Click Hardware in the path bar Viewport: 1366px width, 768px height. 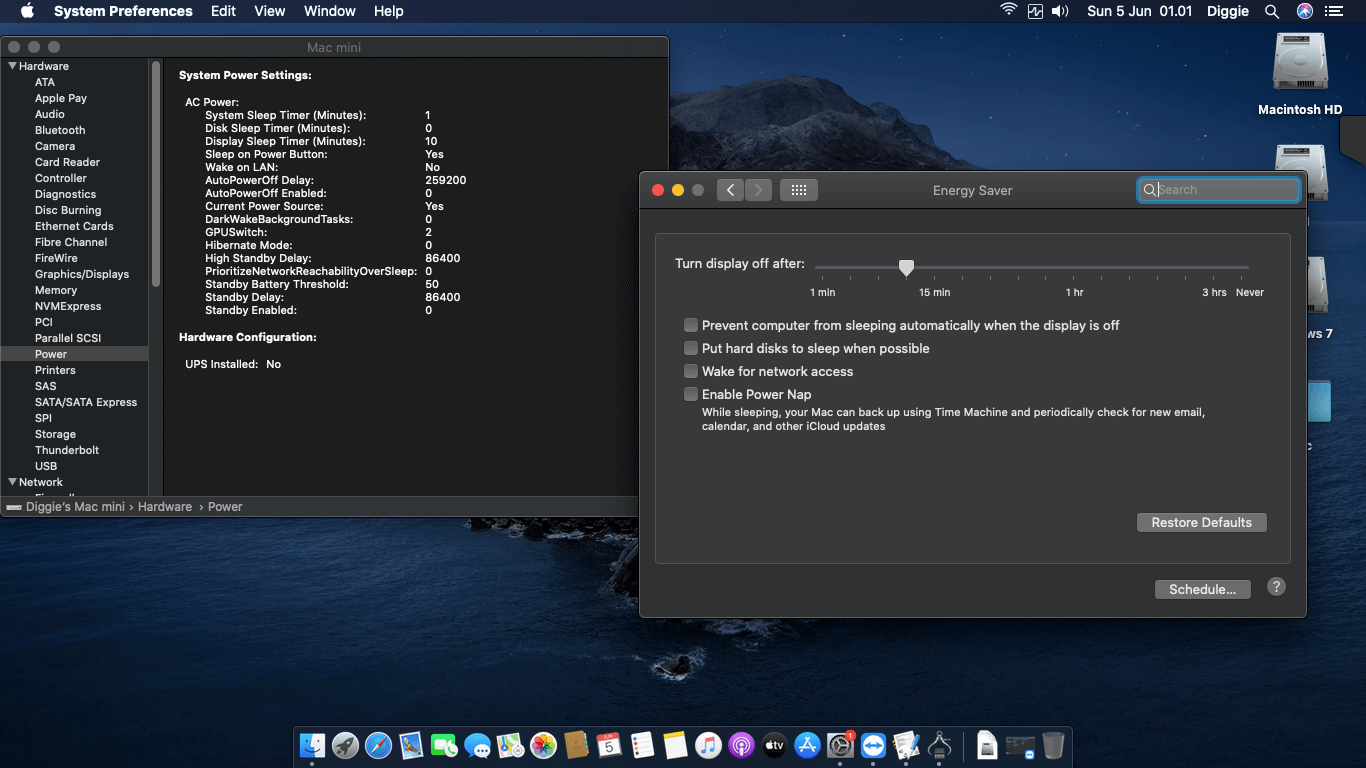(165, 507)
